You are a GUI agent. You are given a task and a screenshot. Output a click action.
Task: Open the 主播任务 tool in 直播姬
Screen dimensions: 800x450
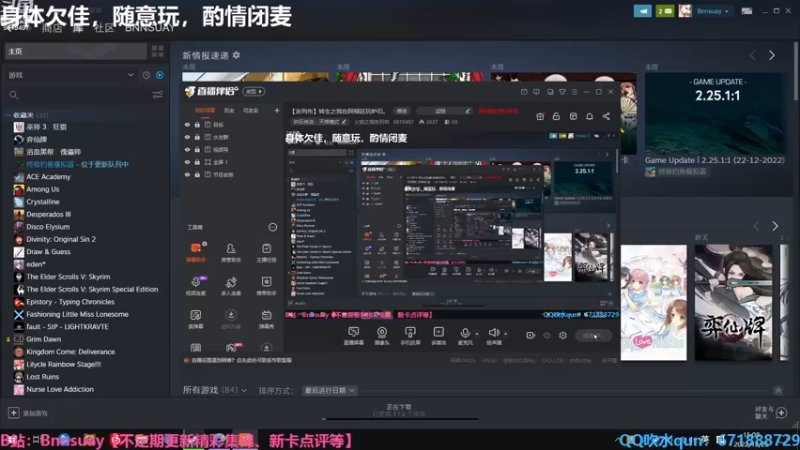(x=266, y=252)
